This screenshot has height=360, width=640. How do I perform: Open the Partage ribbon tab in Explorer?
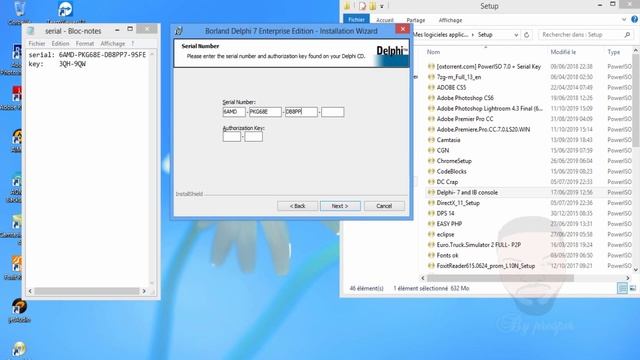tap(416, 20)
